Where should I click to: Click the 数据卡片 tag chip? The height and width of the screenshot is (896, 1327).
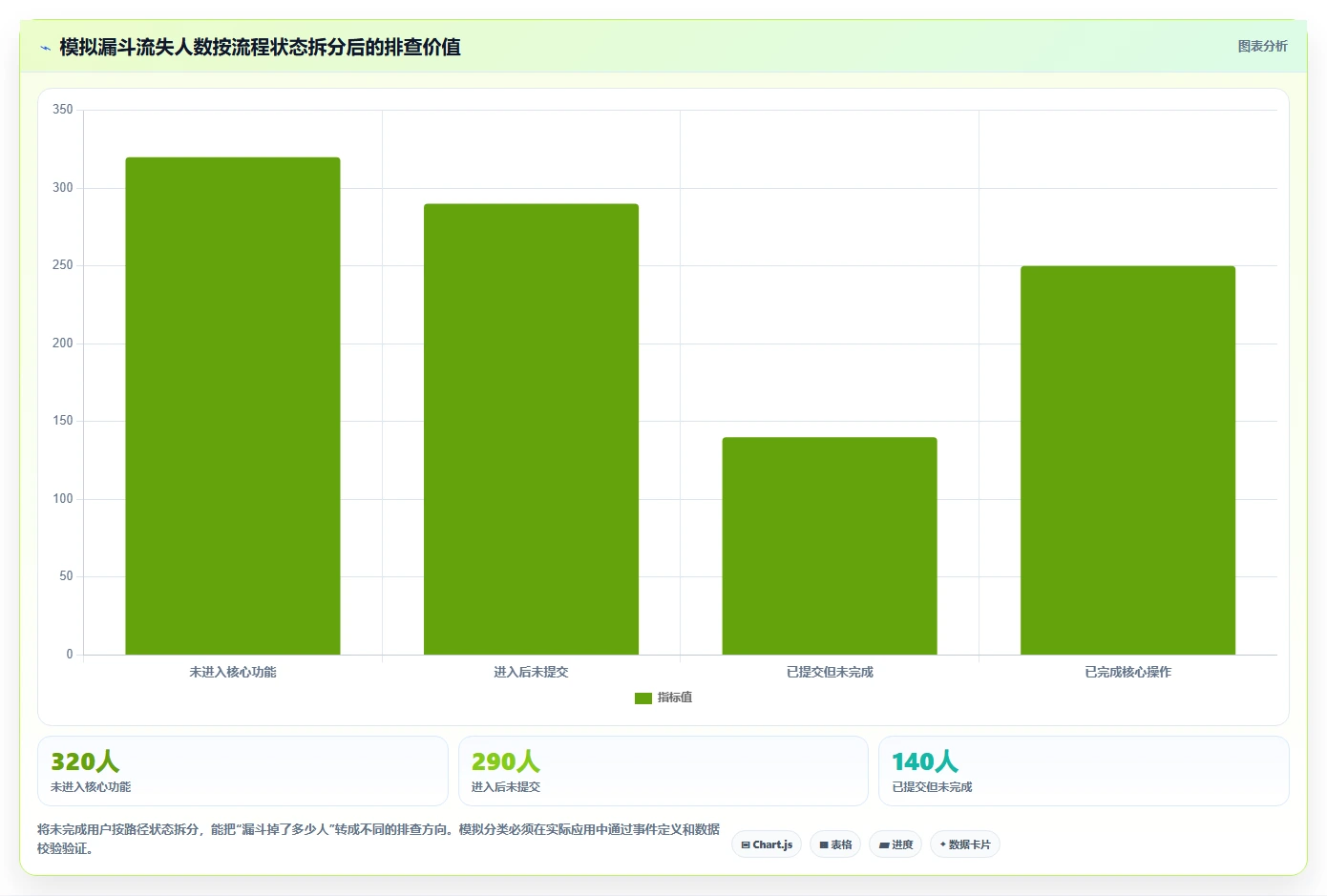965,844
